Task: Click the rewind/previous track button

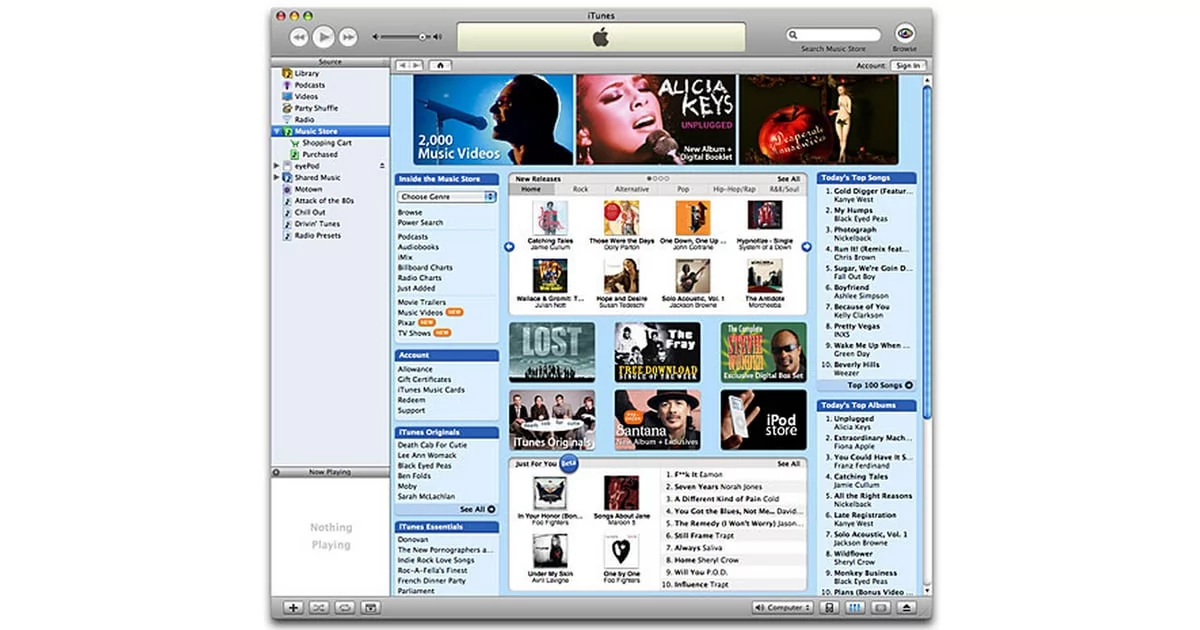Action: pos(299,37)
